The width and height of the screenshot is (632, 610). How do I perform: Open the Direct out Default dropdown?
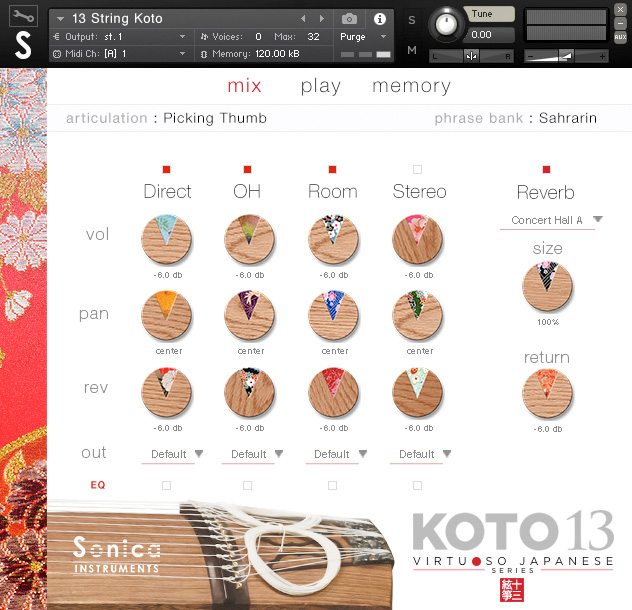pos(173,455)
